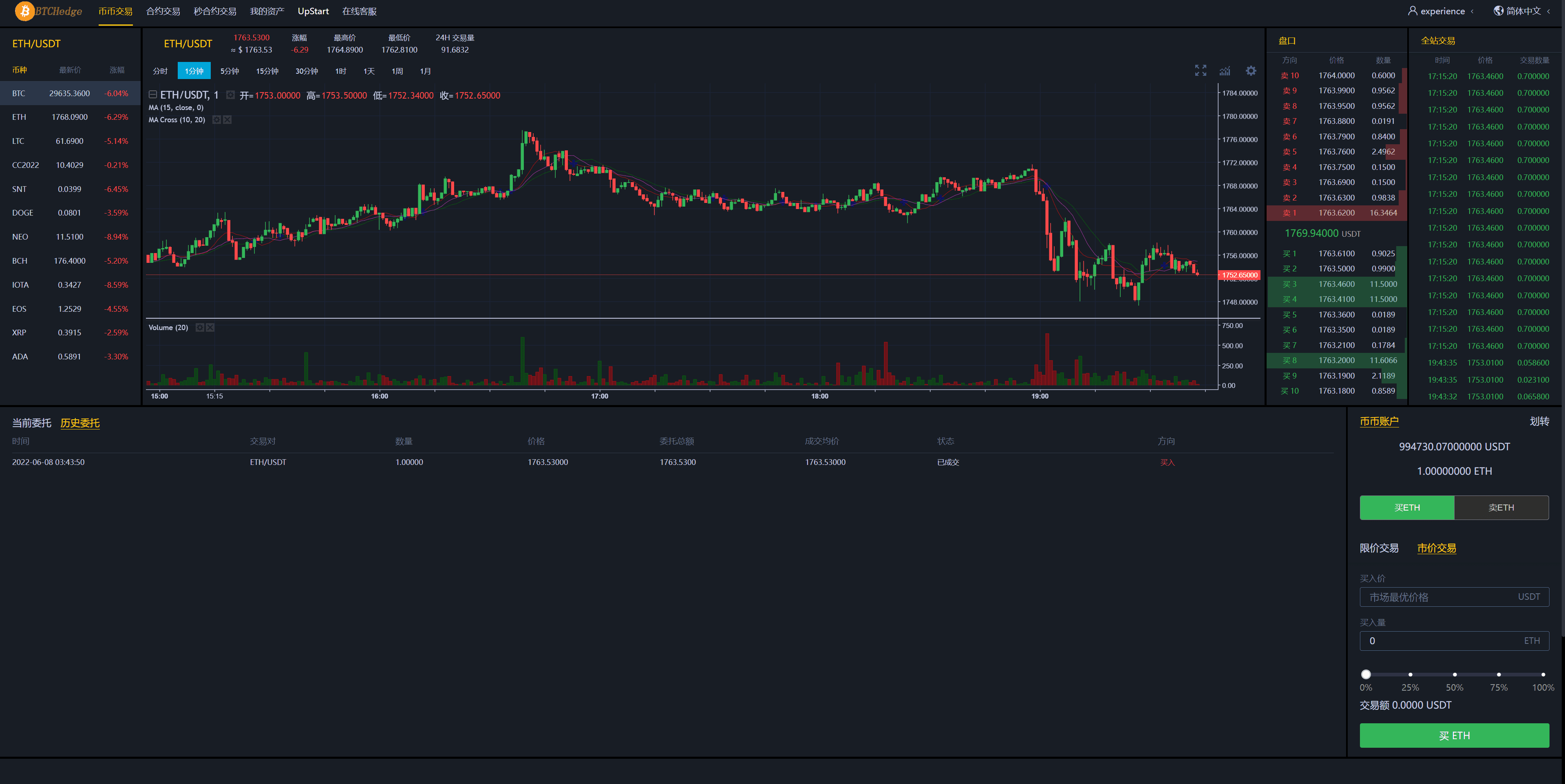Viewport: 1565px width, 784px height.
Task: Open Volume indicator settings gear
Action: tap(199, 327)
